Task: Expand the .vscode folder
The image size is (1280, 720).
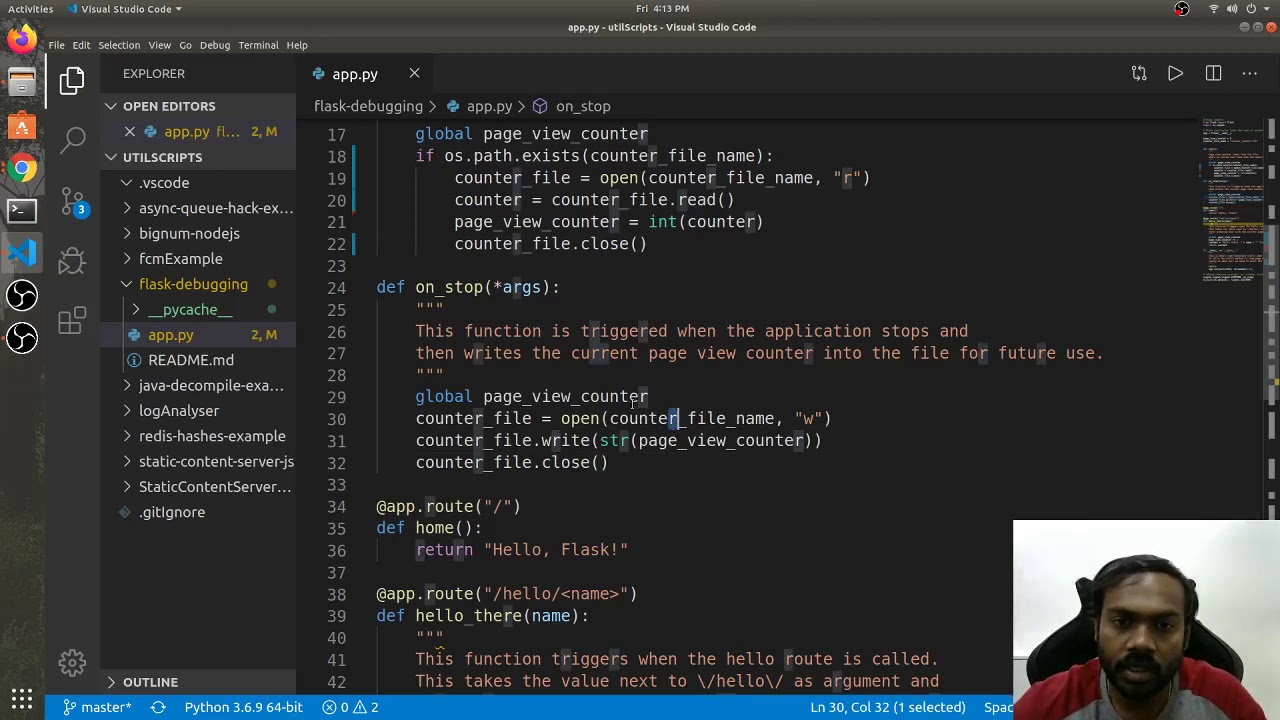Action: [198, 183]
